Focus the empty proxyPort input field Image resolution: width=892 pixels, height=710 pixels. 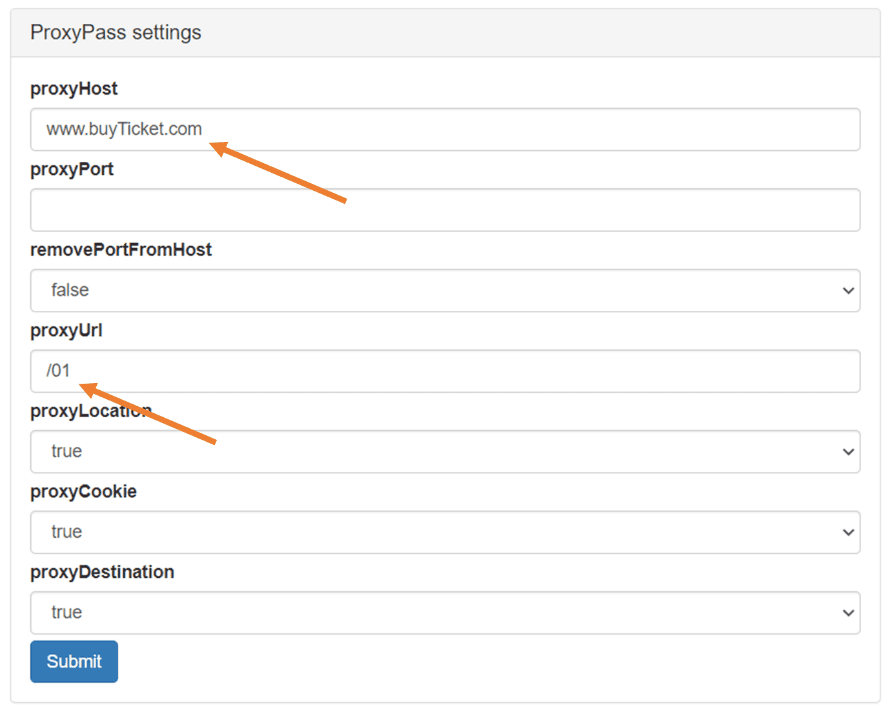click(x=445, y=210)
